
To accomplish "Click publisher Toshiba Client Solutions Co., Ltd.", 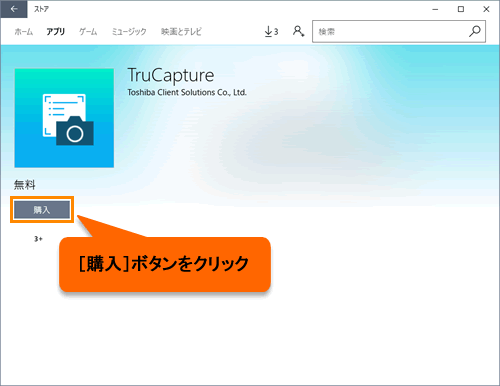I will [187, 92].
